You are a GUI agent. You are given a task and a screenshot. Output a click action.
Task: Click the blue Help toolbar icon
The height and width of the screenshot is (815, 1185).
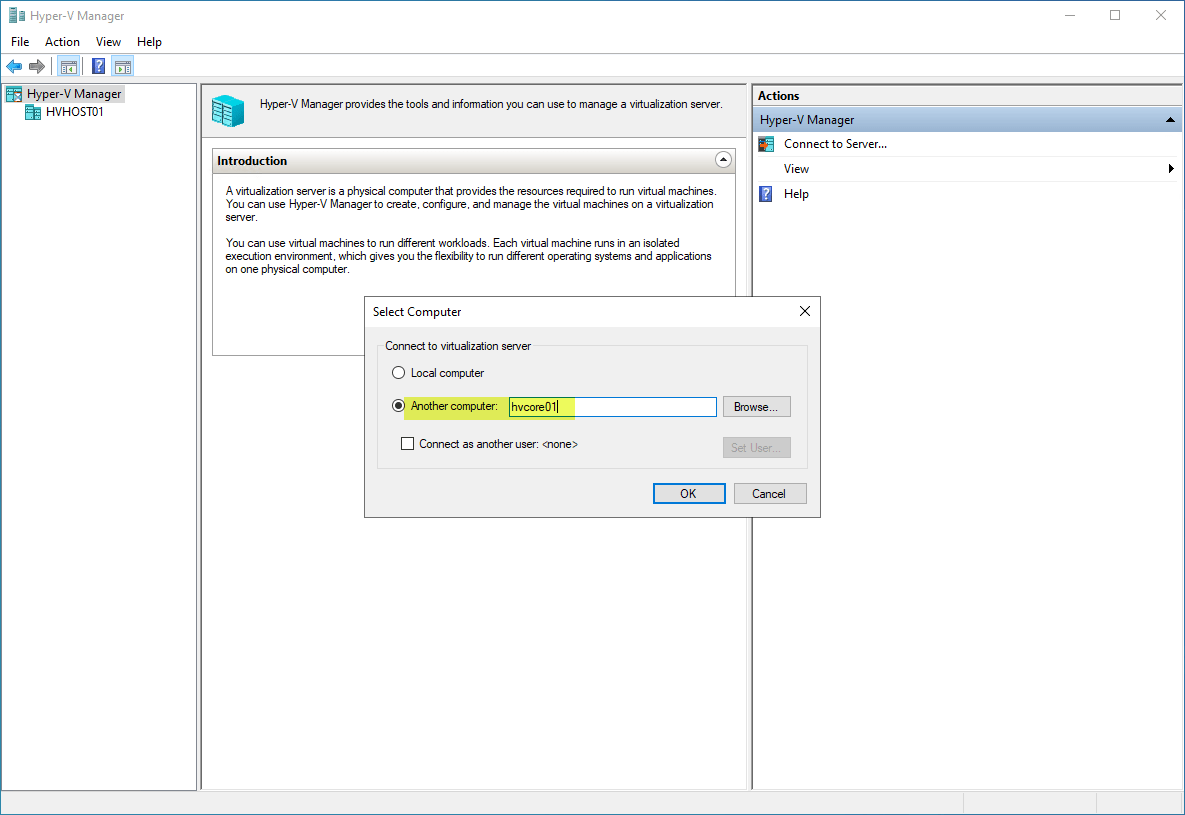[98, 67]
